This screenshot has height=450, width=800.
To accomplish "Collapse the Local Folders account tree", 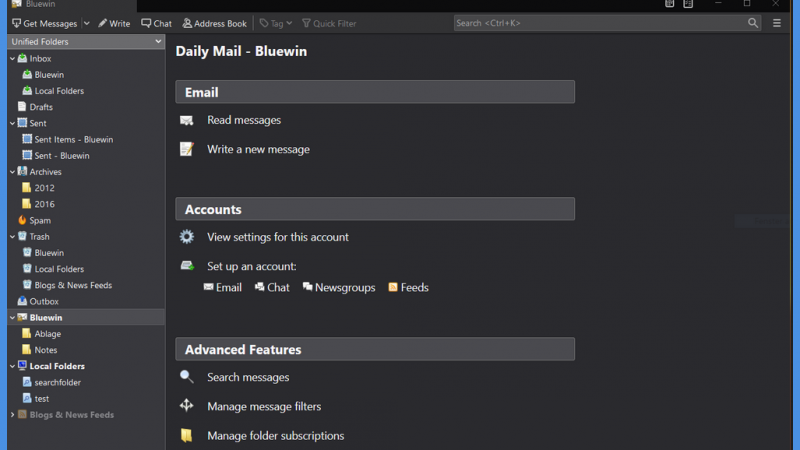I will pyautogui.click(x=12, y=366).
